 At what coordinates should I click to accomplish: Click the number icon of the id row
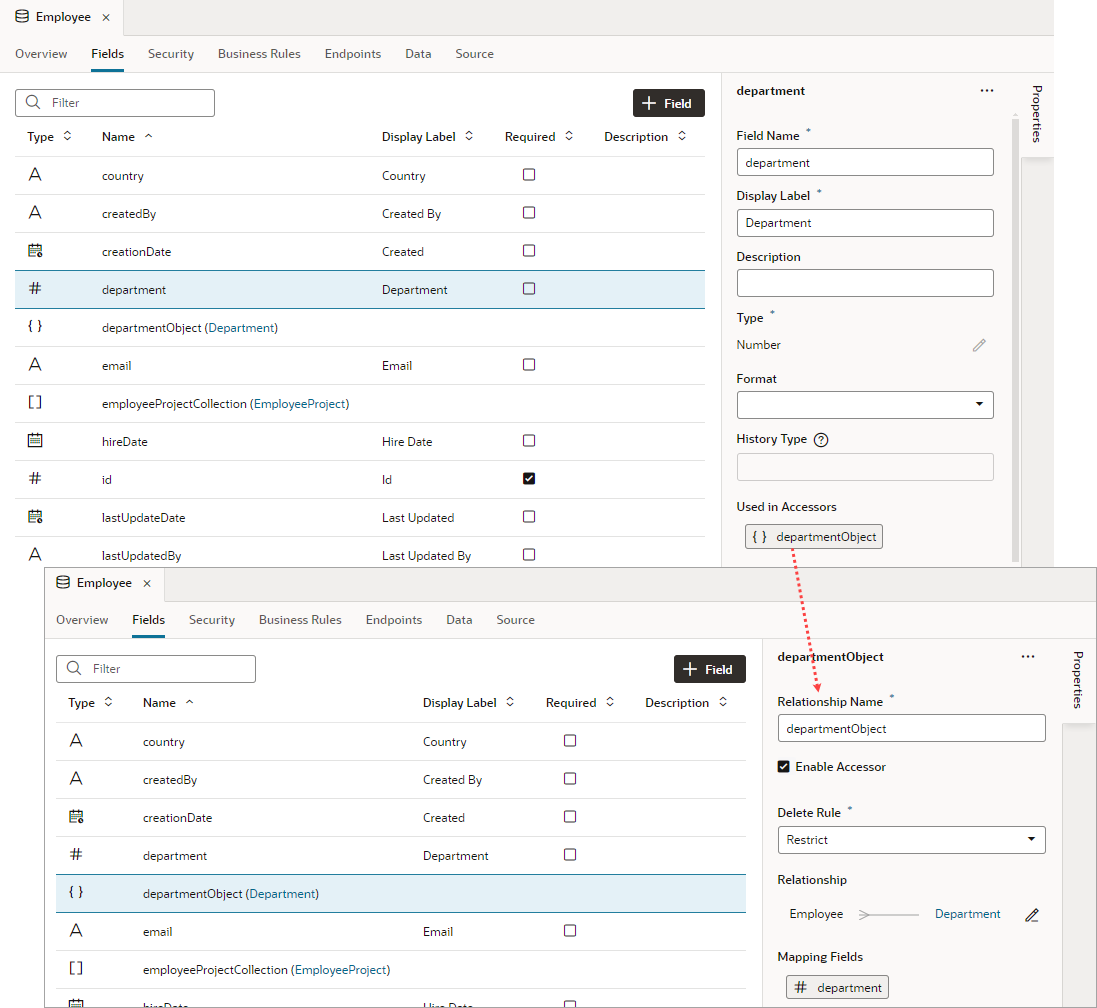35,478
